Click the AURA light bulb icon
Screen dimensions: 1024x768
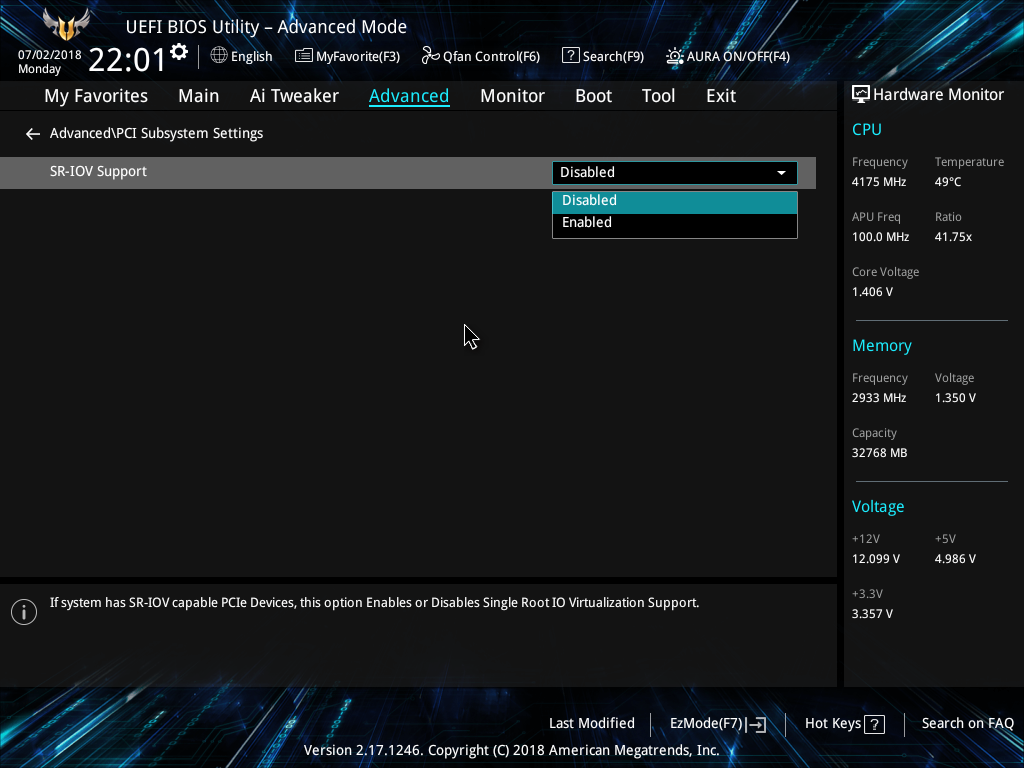click(675, 56)
